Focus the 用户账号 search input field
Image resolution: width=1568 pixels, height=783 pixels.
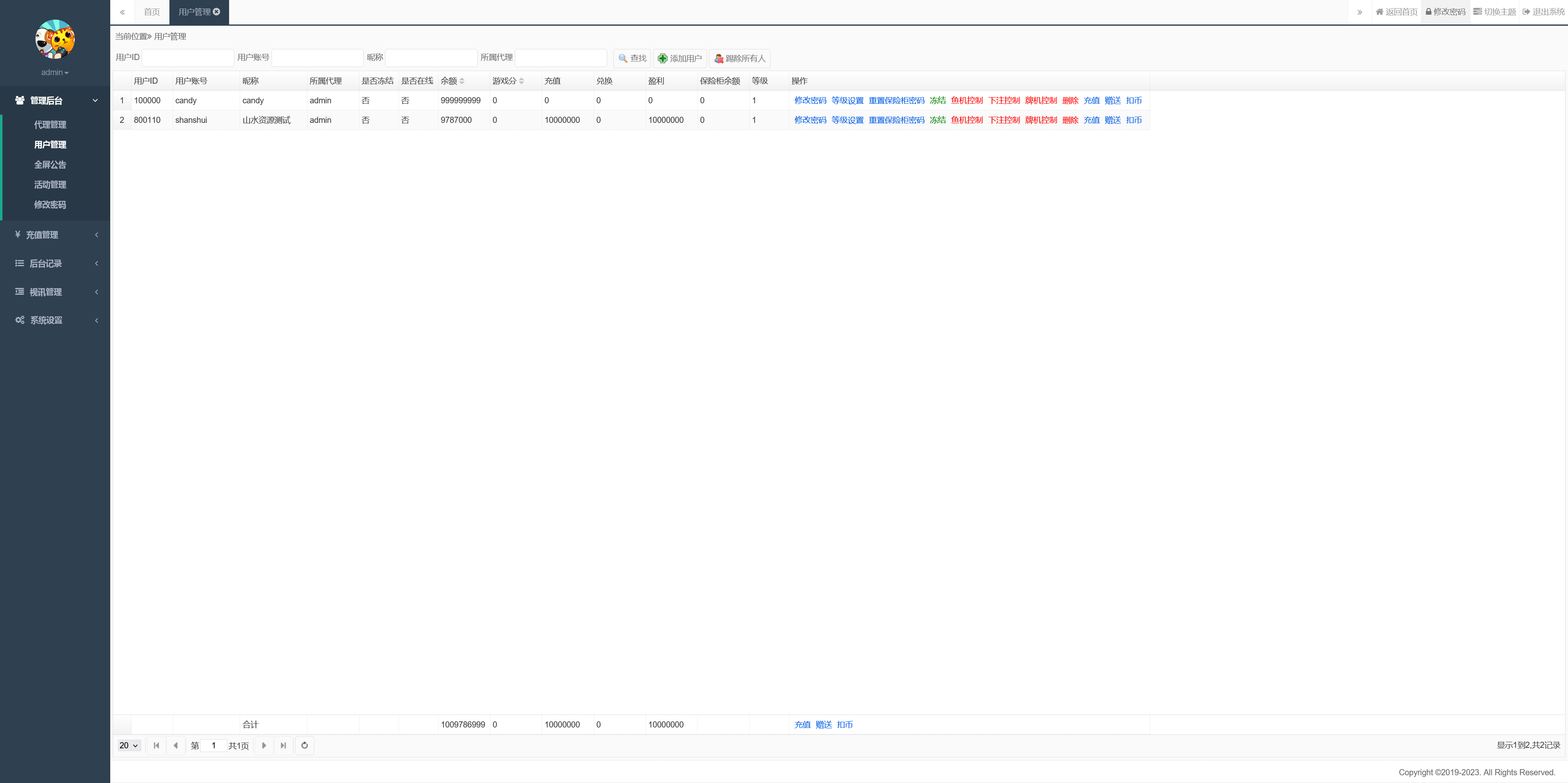pos(317,58)
